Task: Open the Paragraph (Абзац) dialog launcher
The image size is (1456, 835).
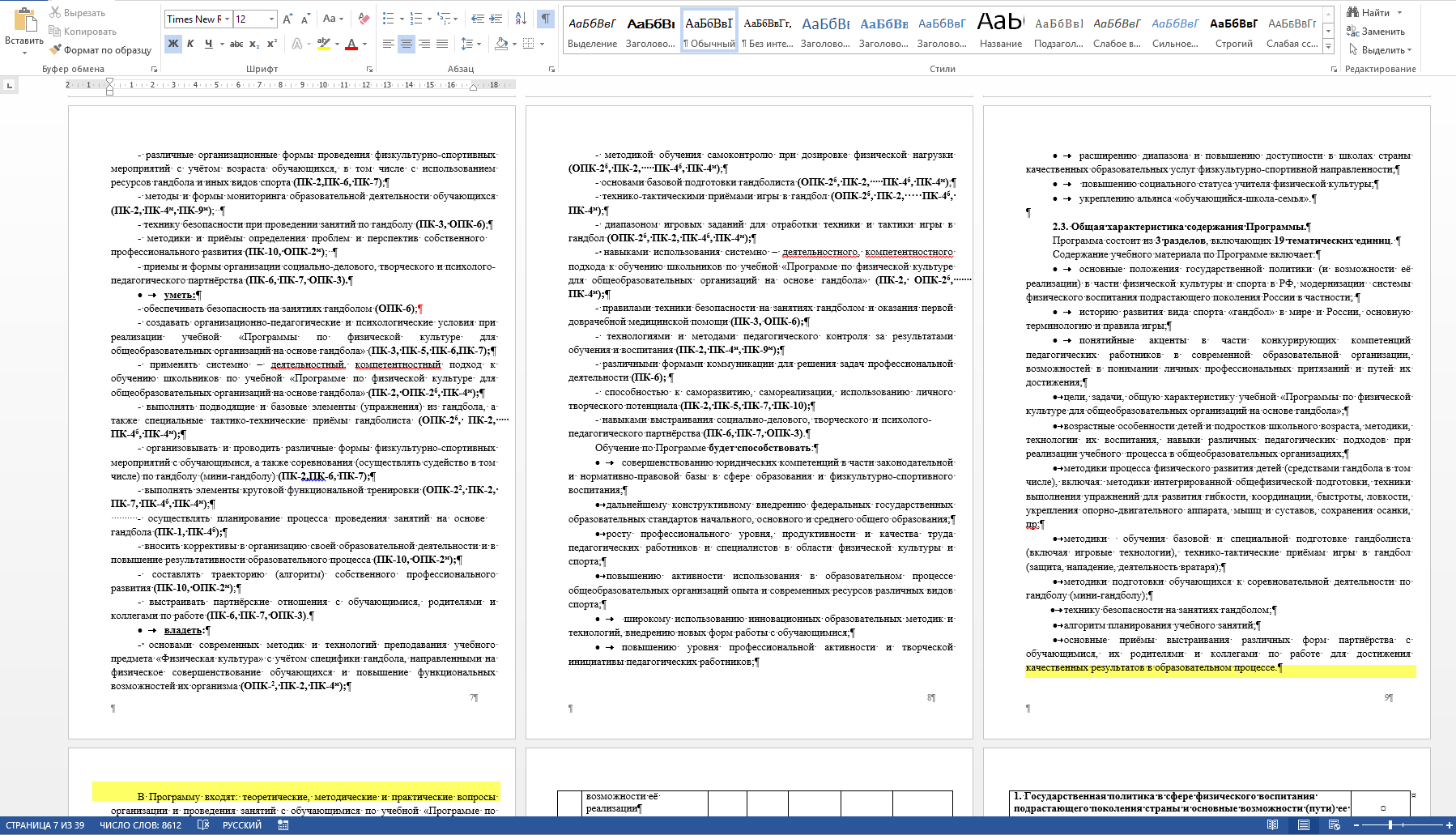Action: pos(552,70)
